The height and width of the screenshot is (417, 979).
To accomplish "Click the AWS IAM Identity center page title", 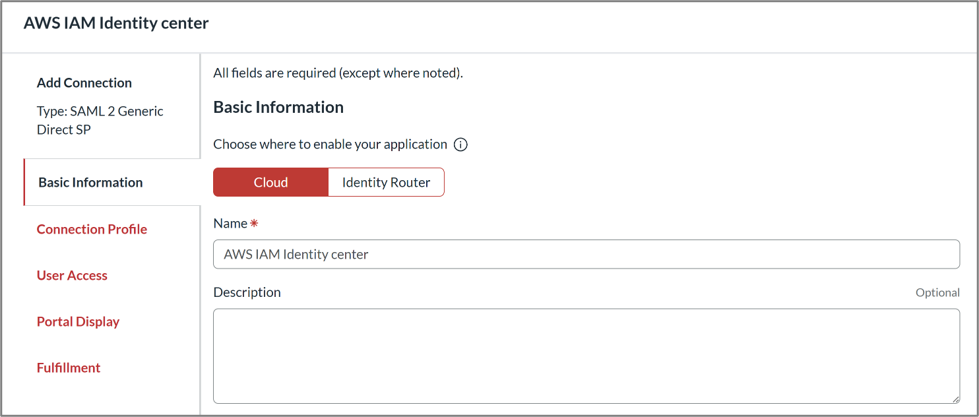I will click(x=116, y=23).
